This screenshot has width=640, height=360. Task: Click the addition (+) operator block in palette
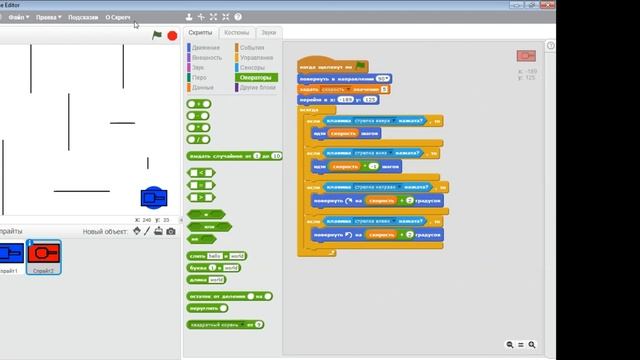199,104
